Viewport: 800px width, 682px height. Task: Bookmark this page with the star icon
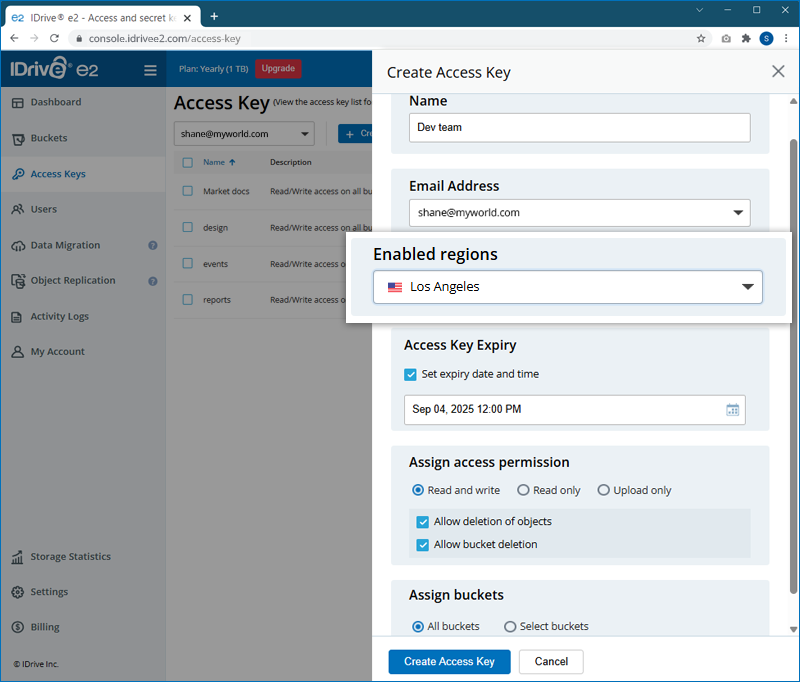tap(701, 39)
